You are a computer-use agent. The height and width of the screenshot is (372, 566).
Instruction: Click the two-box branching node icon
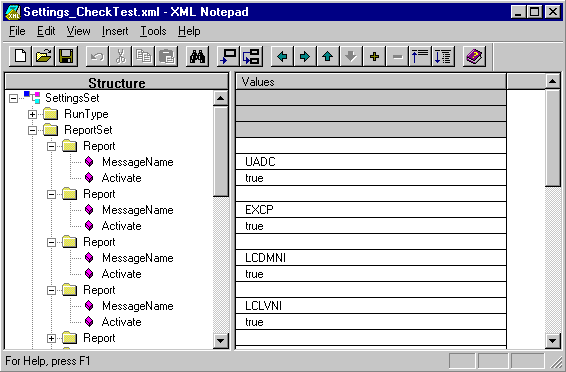click(x=252, y=56)
